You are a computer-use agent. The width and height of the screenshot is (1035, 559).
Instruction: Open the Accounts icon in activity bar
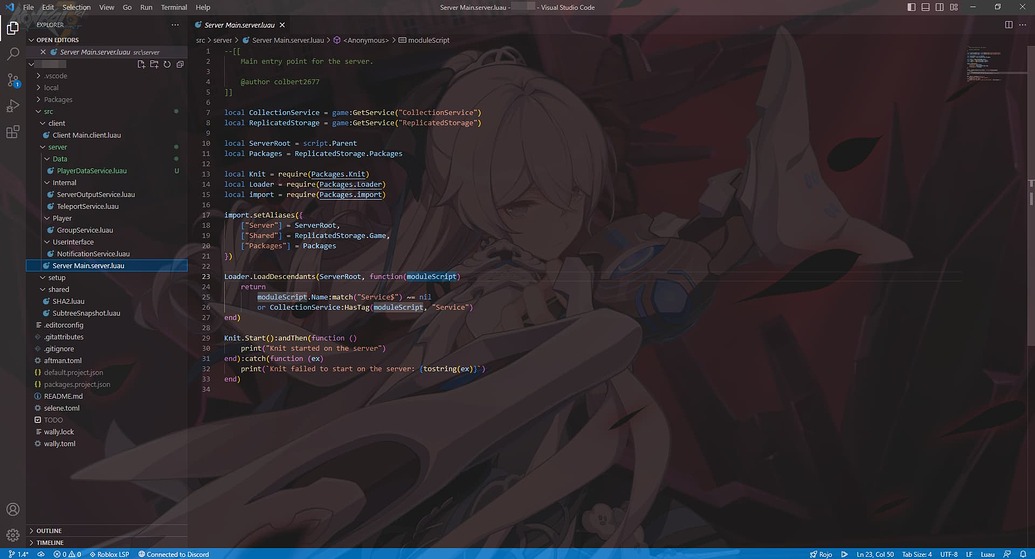click(x=13, y=510)
